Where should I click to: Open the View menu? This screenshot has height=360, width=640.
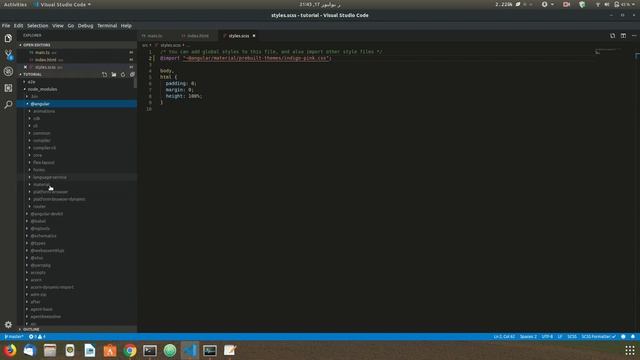pos(58,26)
